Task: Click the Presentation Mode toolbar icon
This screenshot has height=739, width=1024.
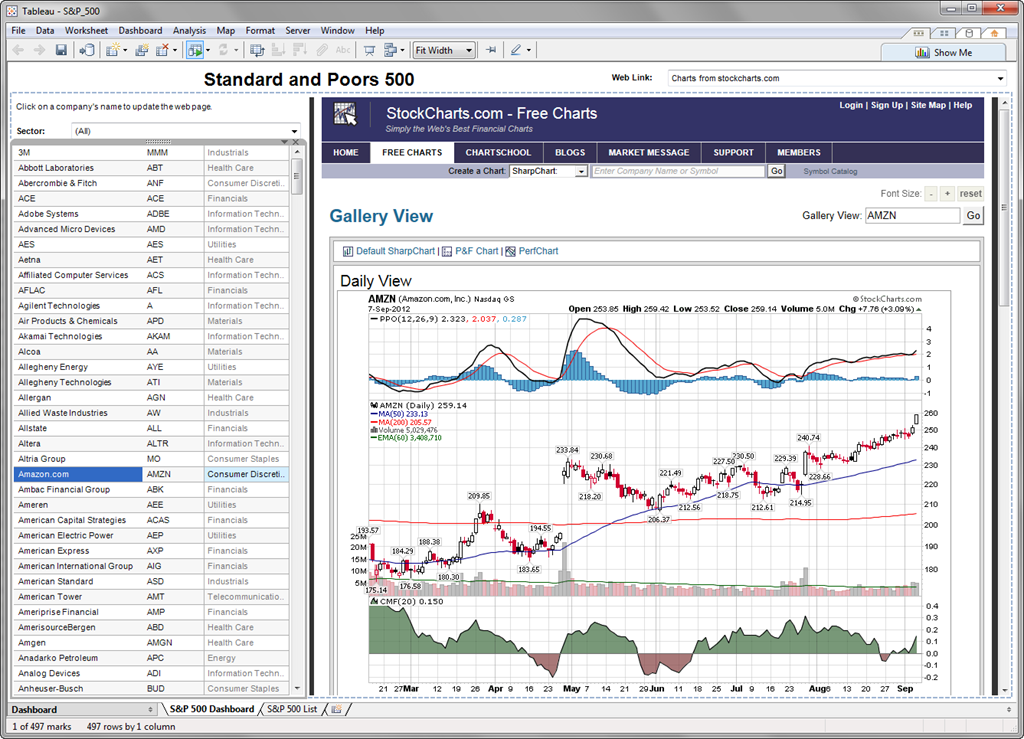Action: (x=370, y=50)
